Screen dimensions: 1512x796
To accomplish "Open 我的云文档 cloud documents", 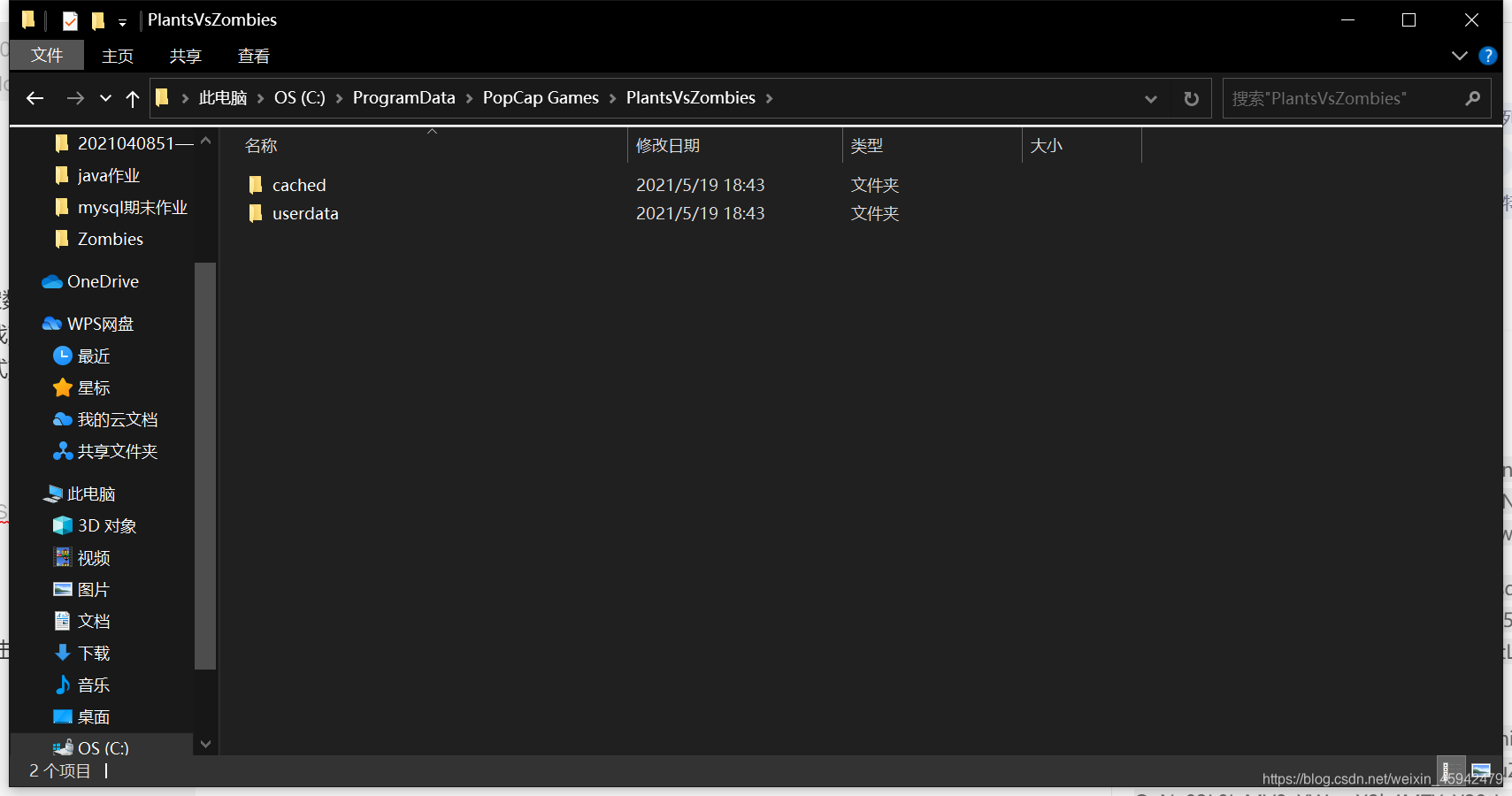I will 106,419.
